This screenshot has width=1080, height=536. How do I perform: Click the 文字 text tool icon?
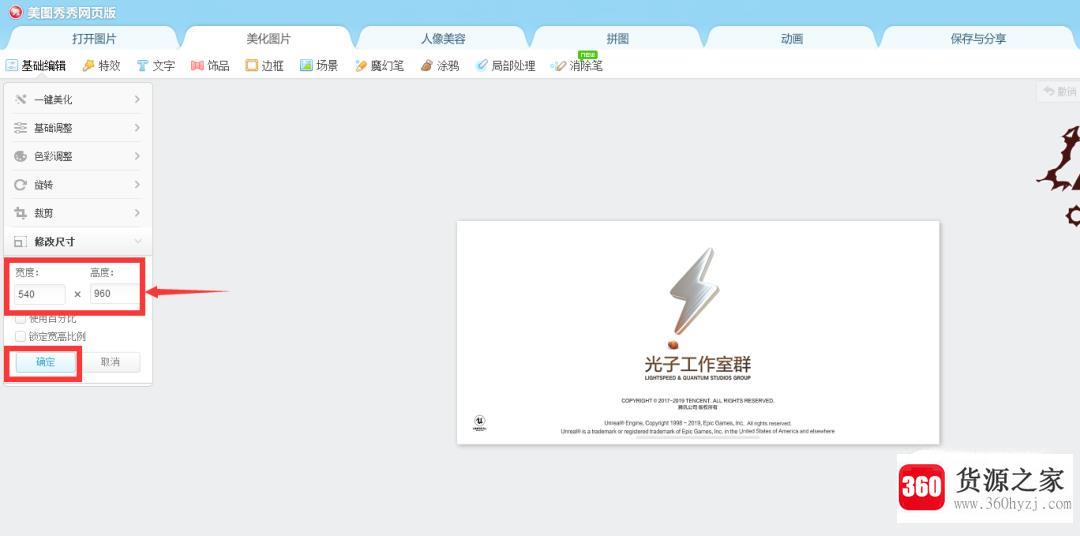[x=143, y=66]
